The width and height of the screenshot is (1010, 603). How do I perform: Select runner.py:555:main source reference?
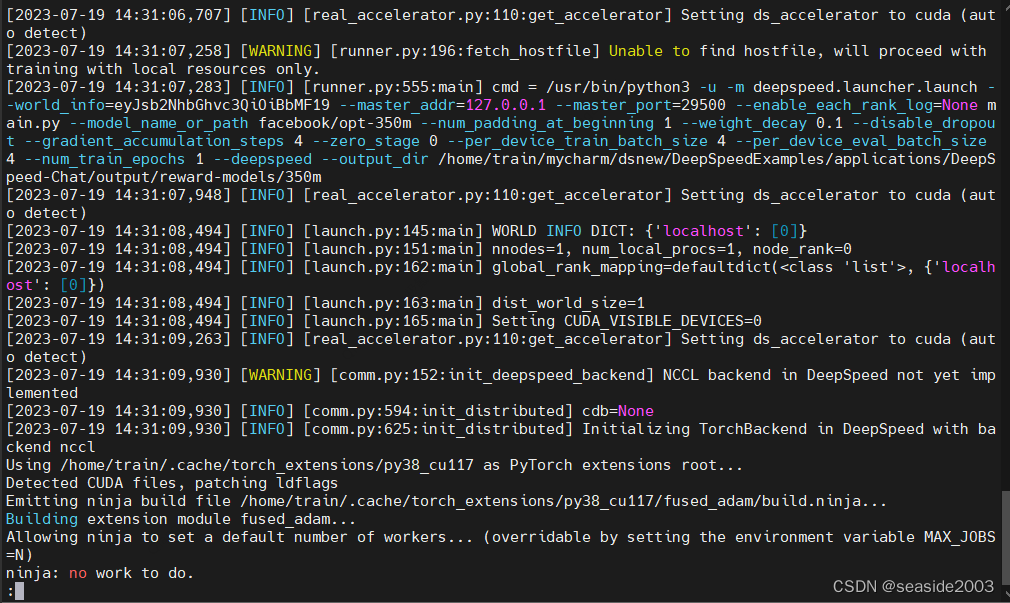point(393,87)
